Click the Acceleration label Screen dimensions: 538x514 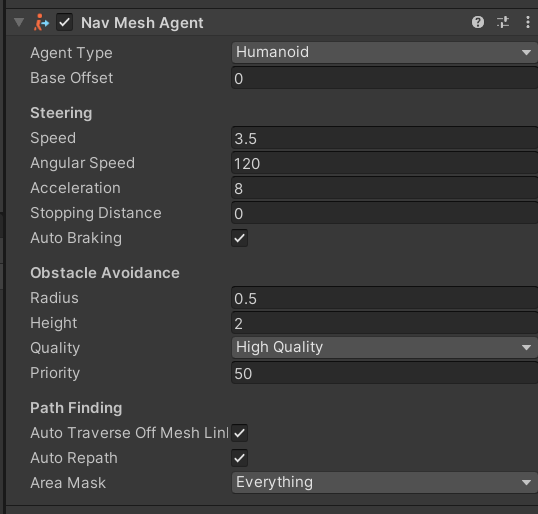click(75, 188)
